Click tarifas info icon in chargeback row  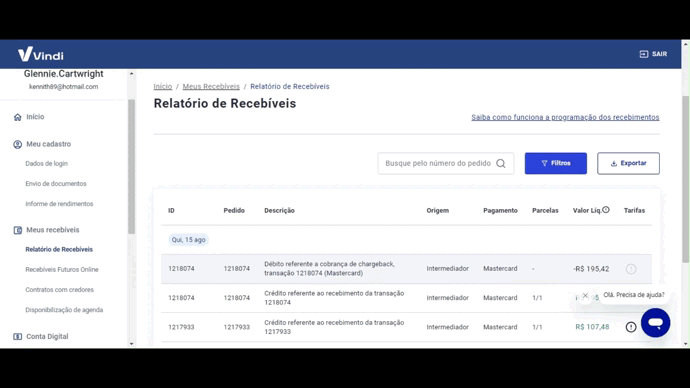point(631,269)
